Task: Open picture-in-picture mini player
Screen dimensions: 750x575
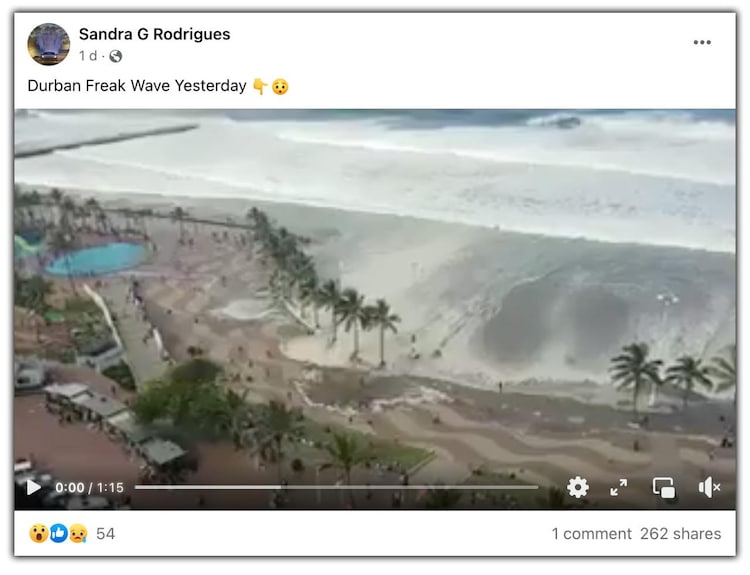Action: pyautogui.click(x=664, y=487)
